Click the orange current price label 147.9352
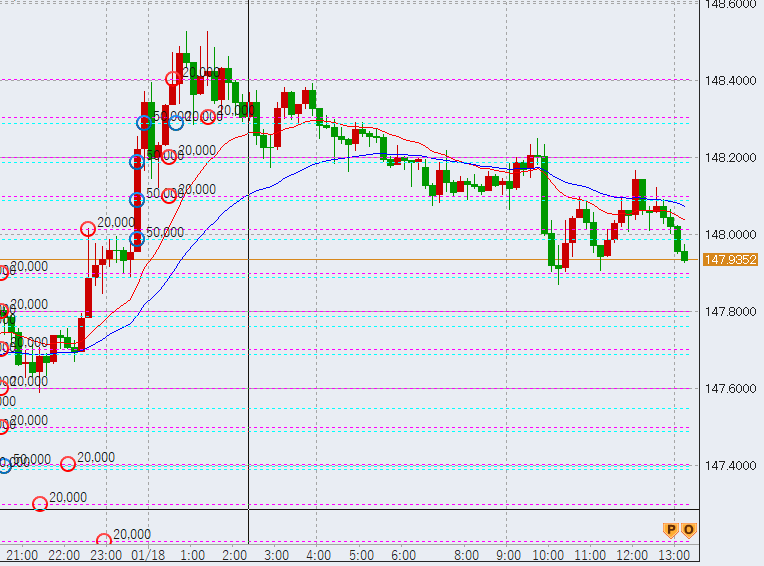The width and height of the screenshot is (764, 566). pyautogui.click(x=729, y=260)
